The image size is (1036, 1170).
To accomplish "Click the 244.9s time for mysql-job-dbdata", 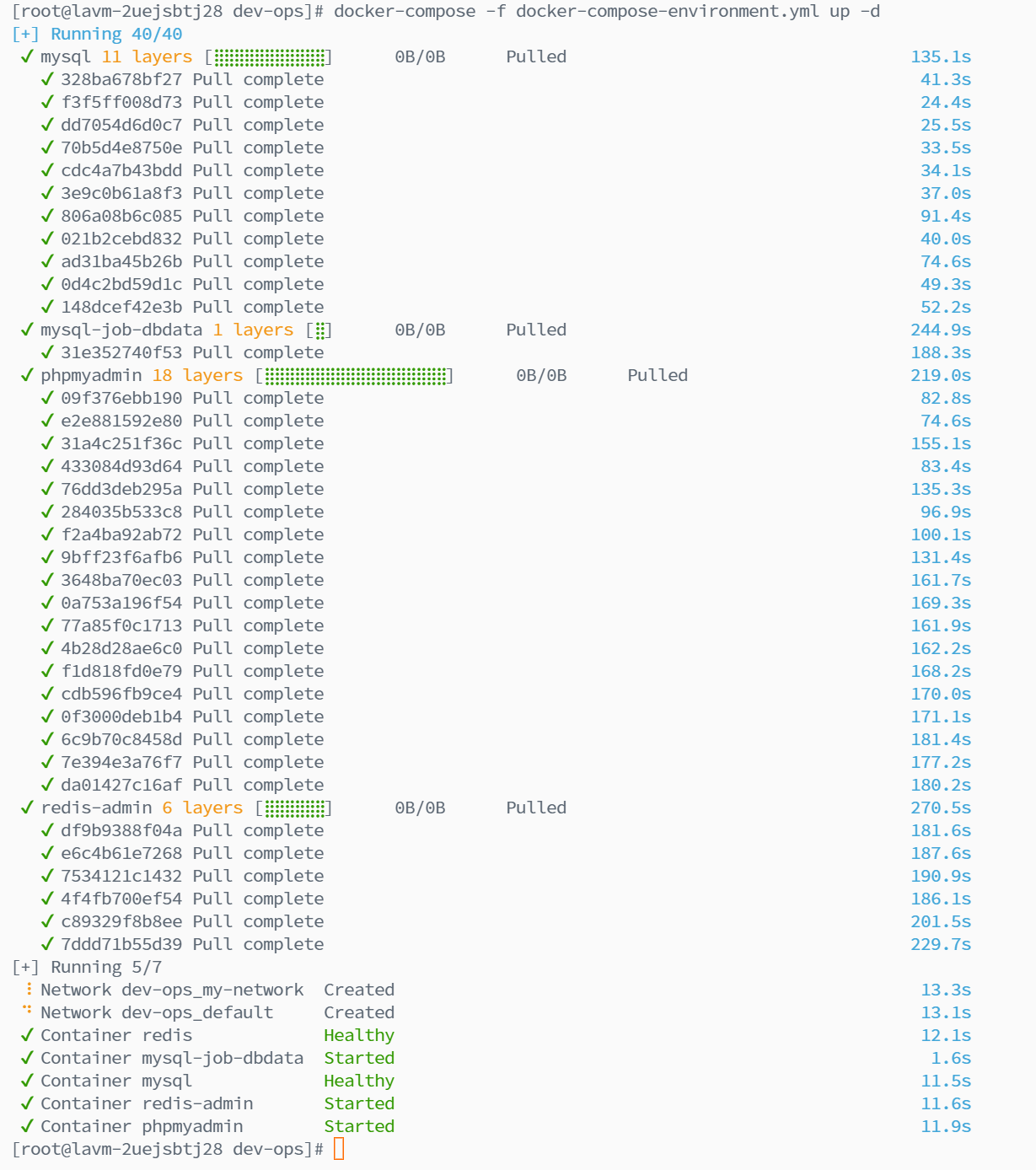I will click(x=941, y=330).
